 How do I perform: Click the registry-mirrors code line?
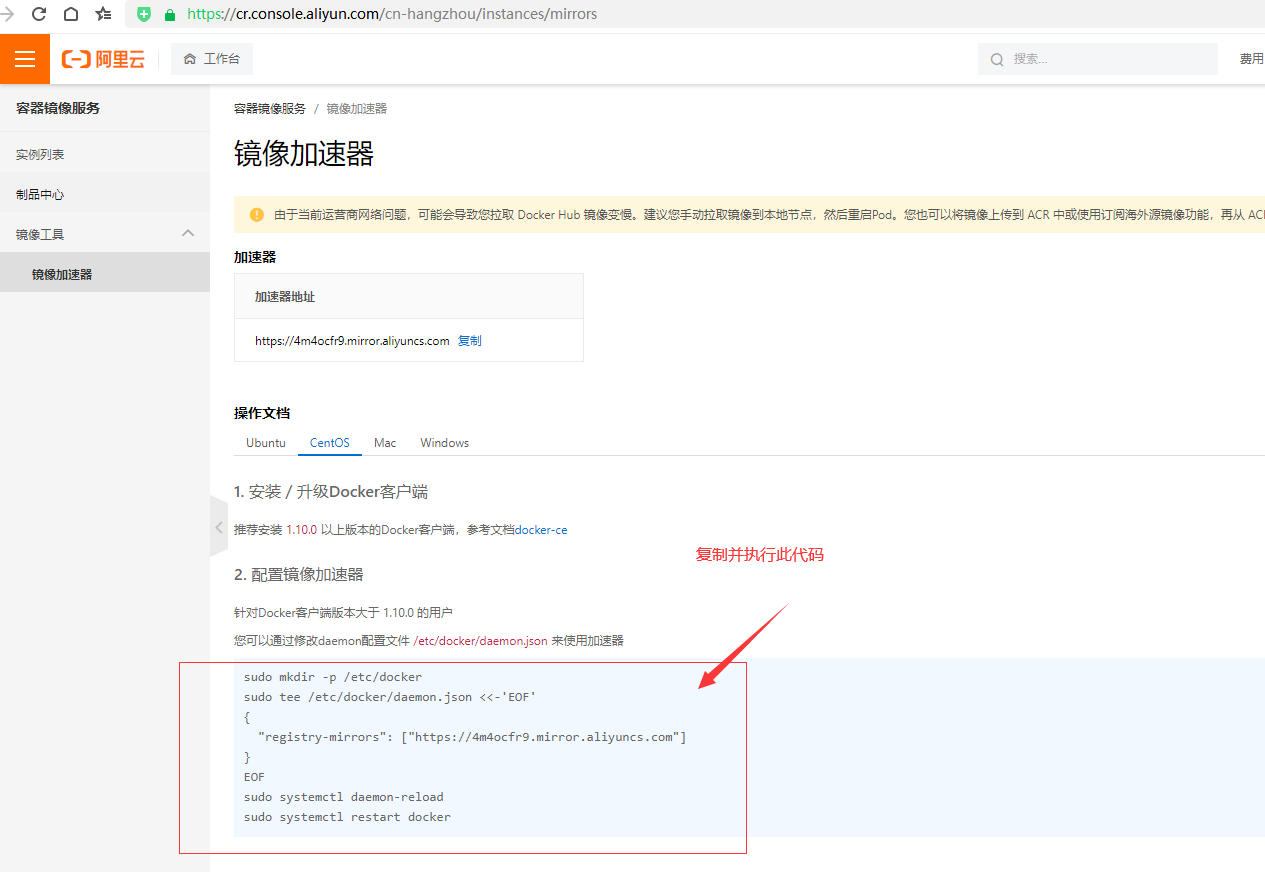tap(472, 737)
